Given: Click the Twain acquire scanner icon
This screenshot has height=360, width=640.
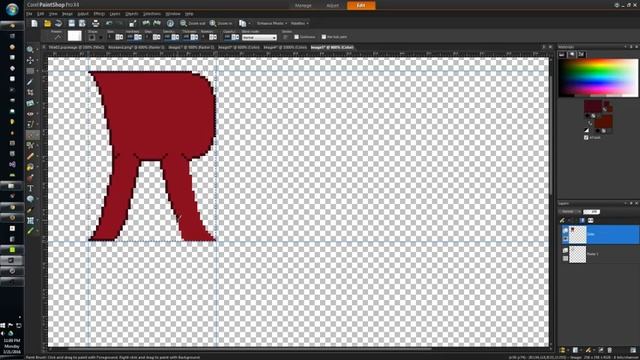Looking at the screenshot, I should click(59, 23).
